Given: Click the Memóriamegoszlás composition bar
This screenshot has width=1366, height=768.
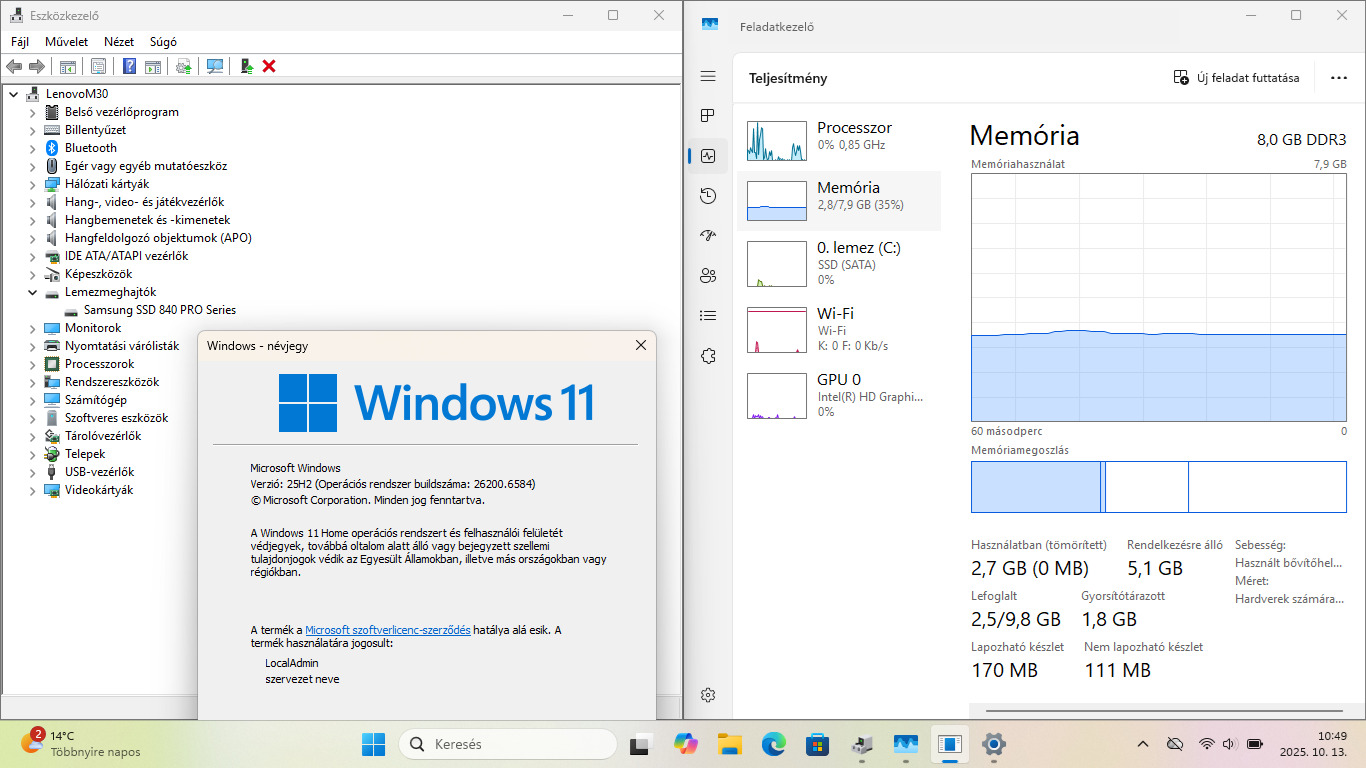Looking at the screenshot, I should click(1159, 487).
